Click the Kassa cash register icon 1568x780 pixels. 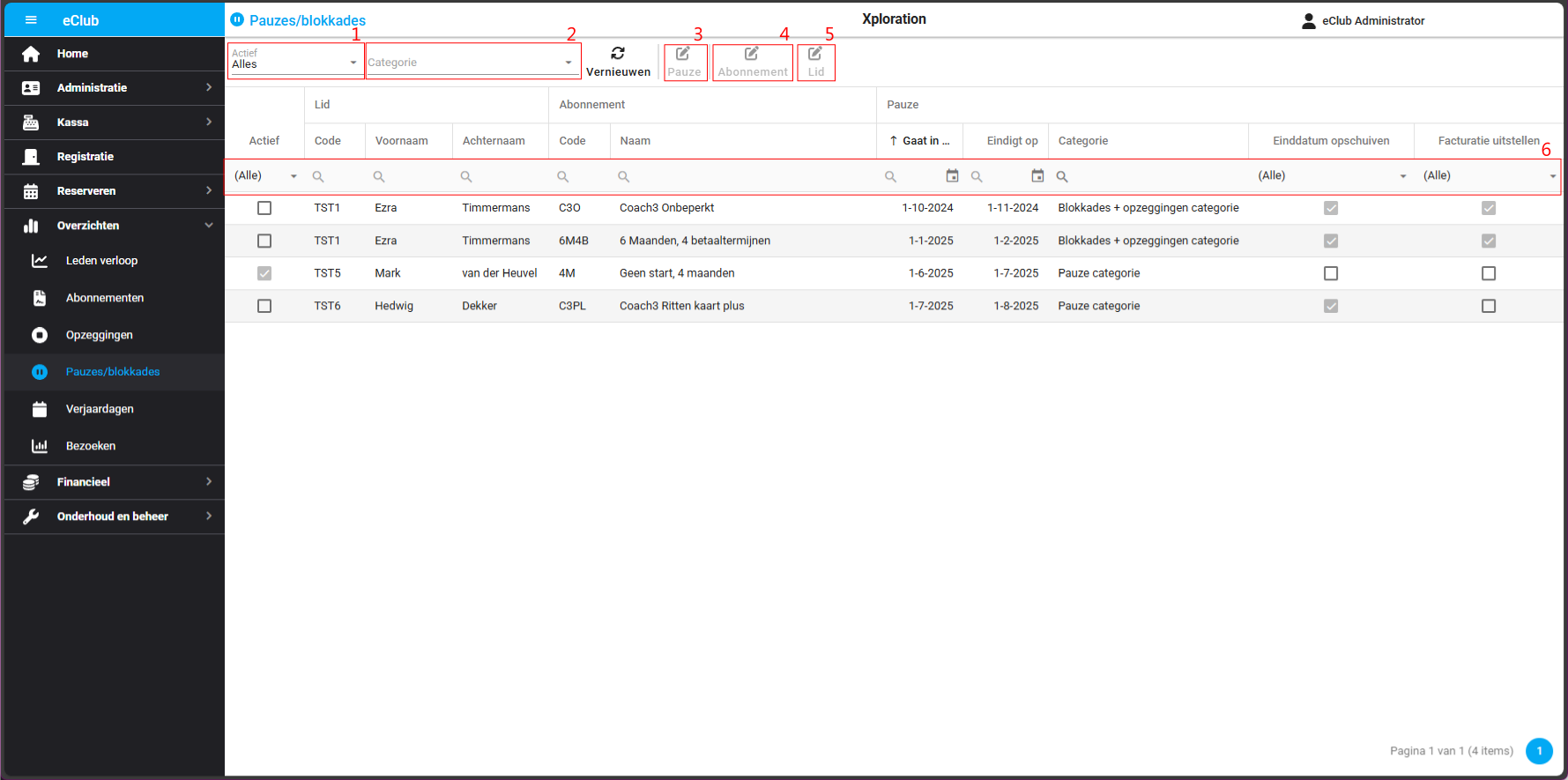[31, 123]
